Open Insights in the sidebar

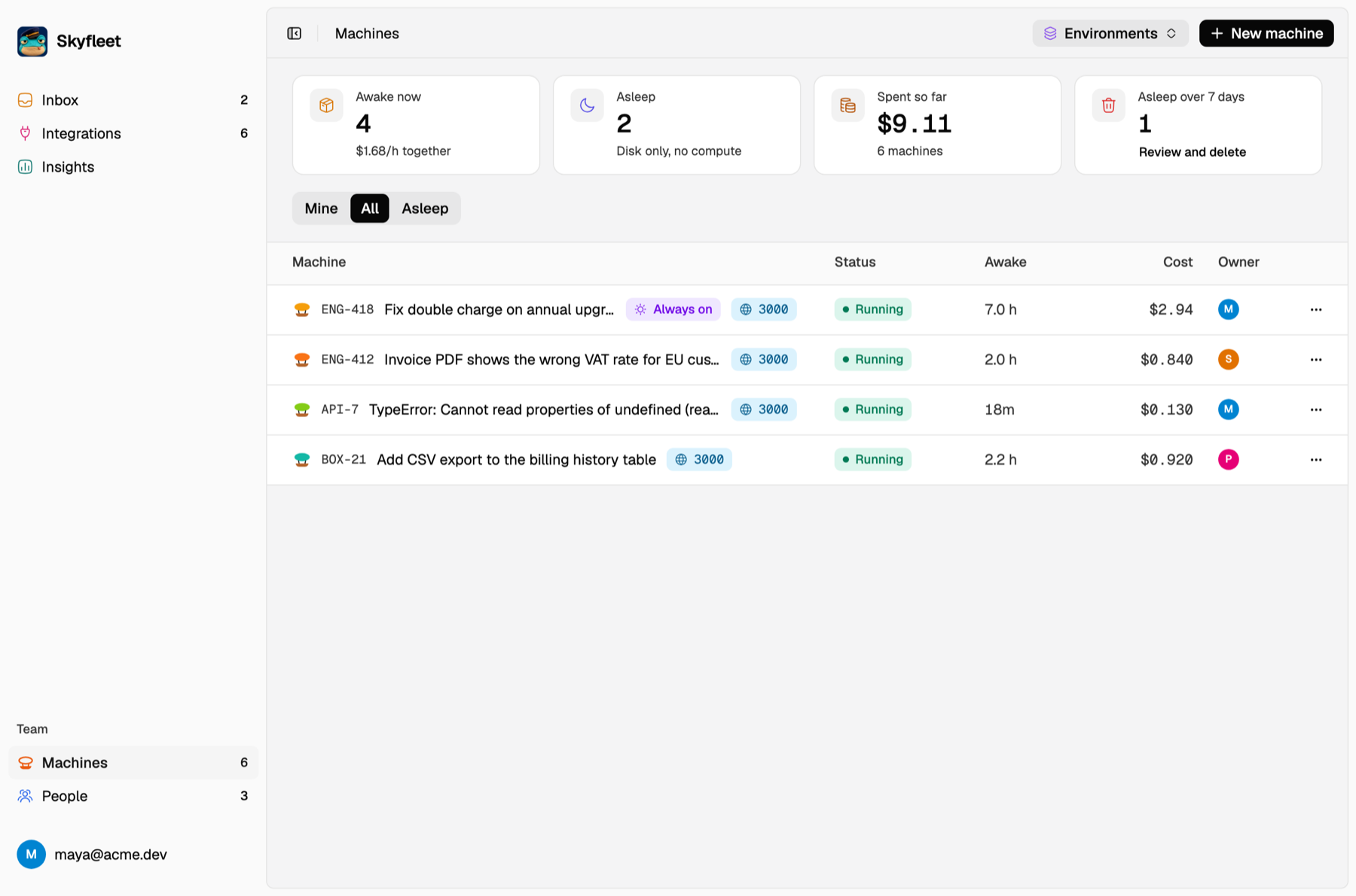point(133,166)
